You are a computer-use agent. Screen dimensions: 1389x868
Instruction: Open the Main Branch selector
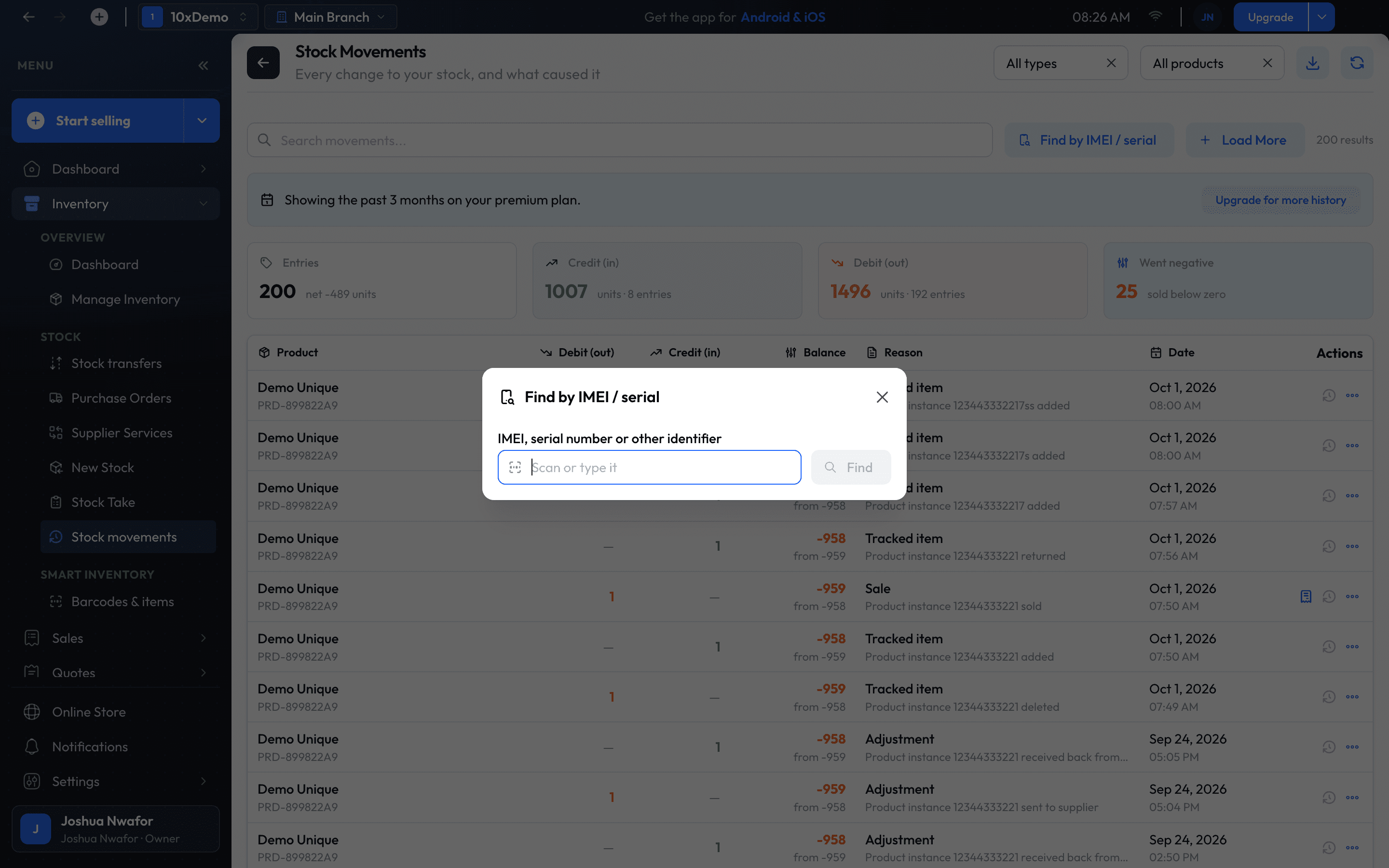(330, 17)
